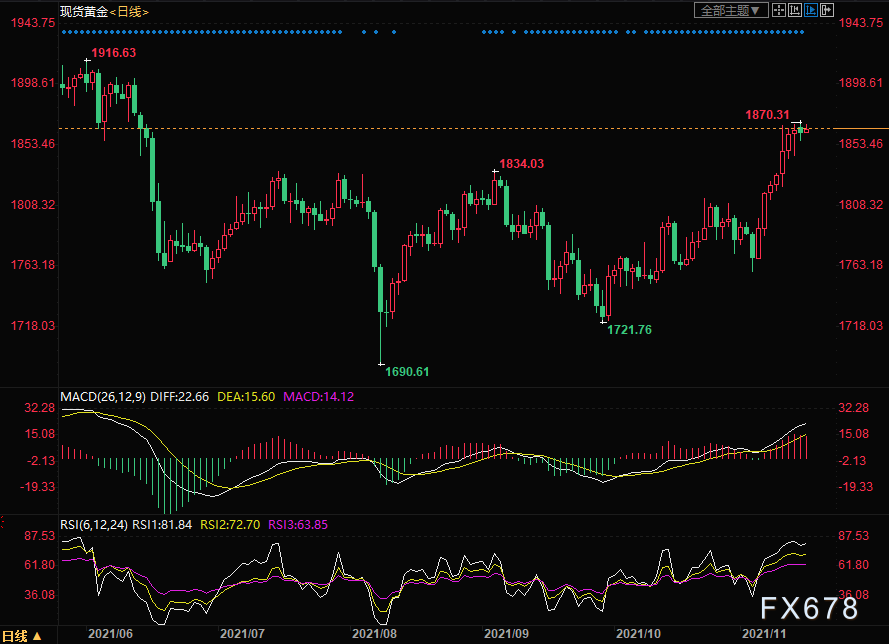The width and height of the screenshot is (889, 644).
Task: Click the 1721.76 trough price label
Action: click(629, 330)
